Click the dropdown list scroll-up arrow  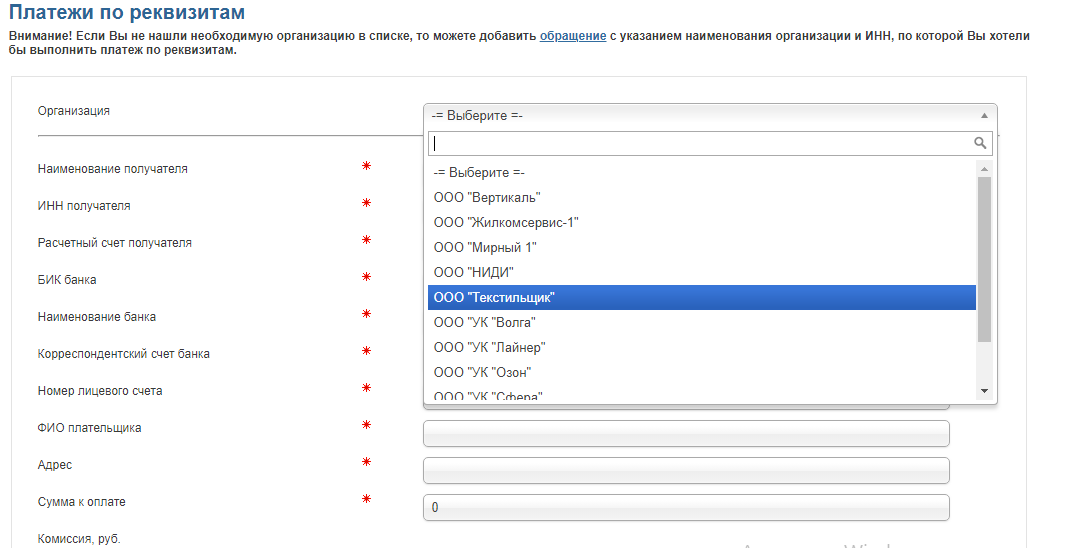984,168
